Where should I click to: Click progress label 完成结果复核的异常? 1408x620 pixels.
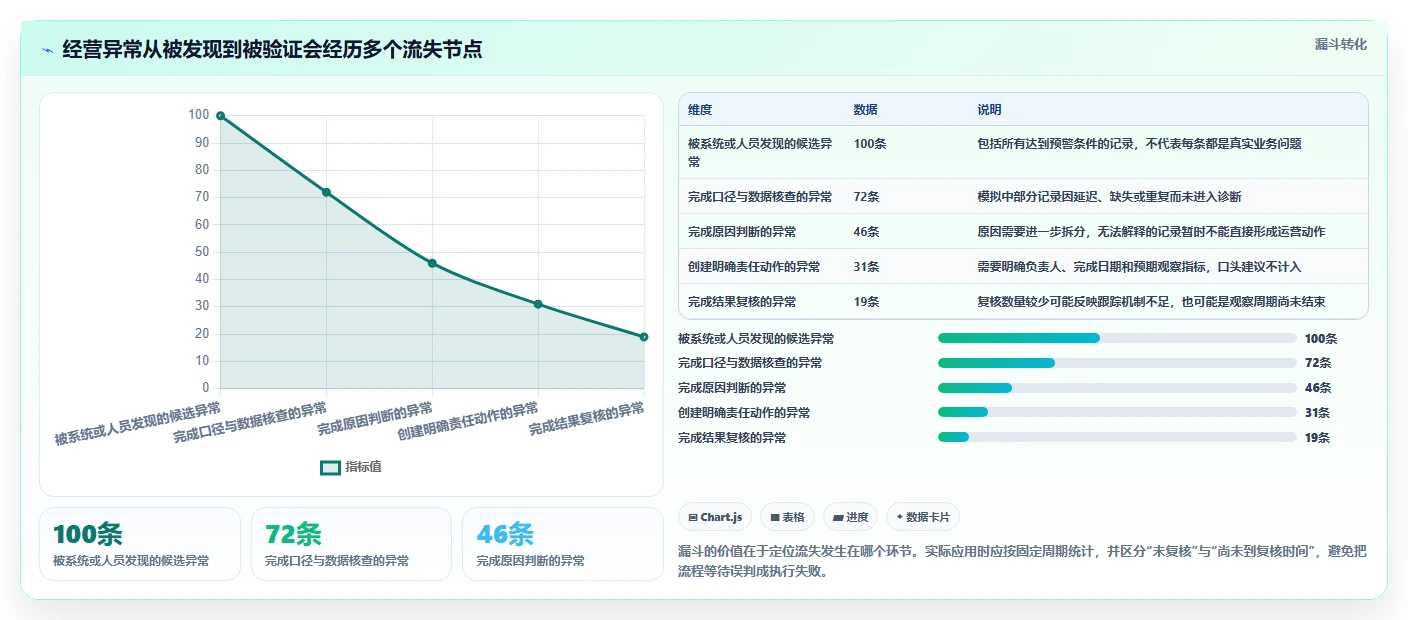(732, 438)
